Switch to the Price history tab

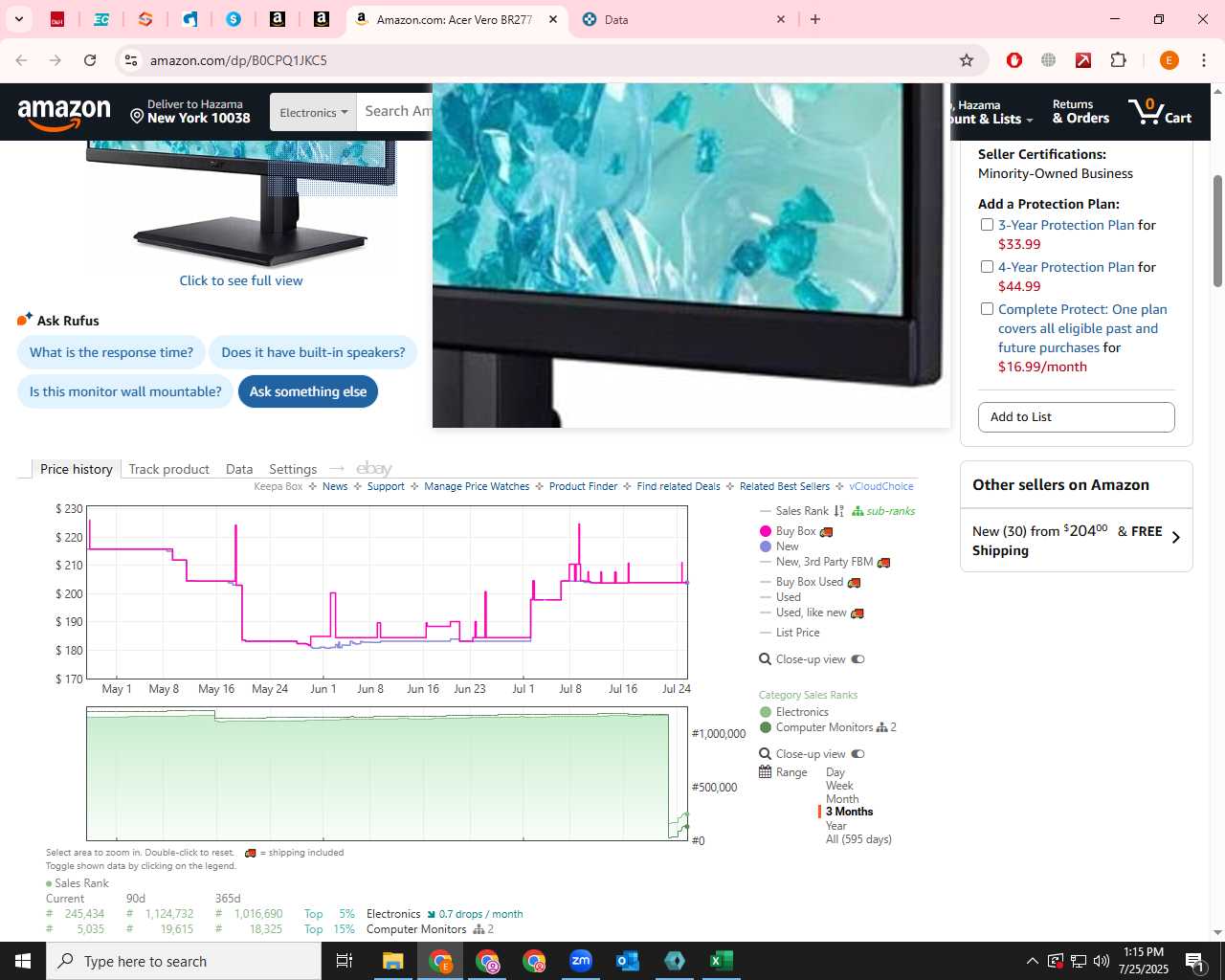77,469
